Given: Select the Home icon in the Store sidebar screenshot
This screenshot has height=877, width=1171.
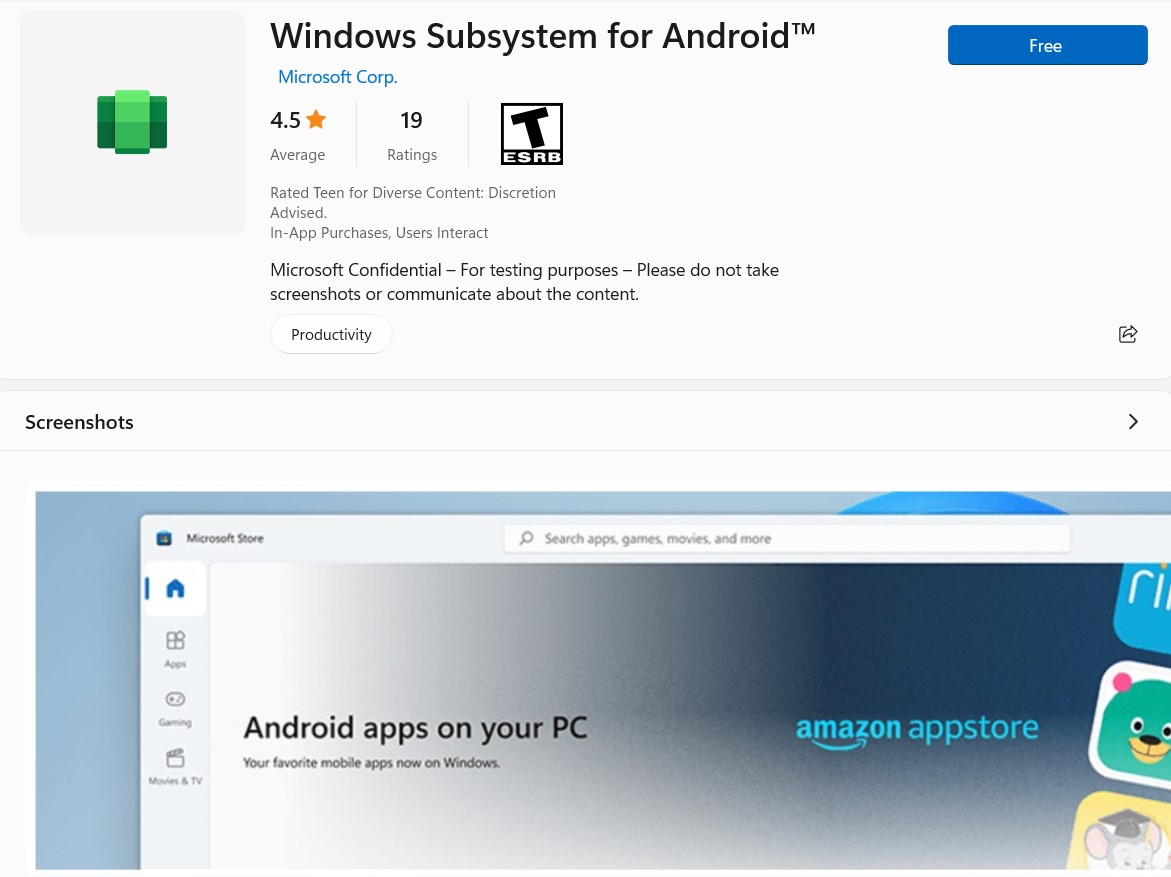Looking at the screenshot, I should [x=175, y=589].
